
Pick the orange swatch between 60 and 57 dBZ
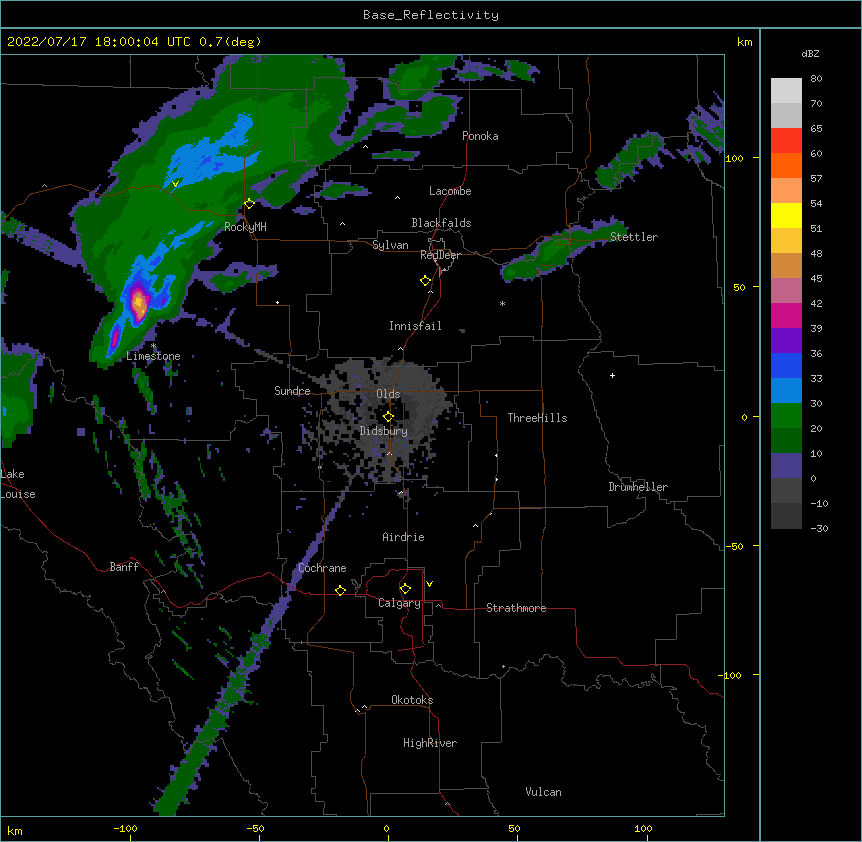pyautogui.click(x=786, y=165)
